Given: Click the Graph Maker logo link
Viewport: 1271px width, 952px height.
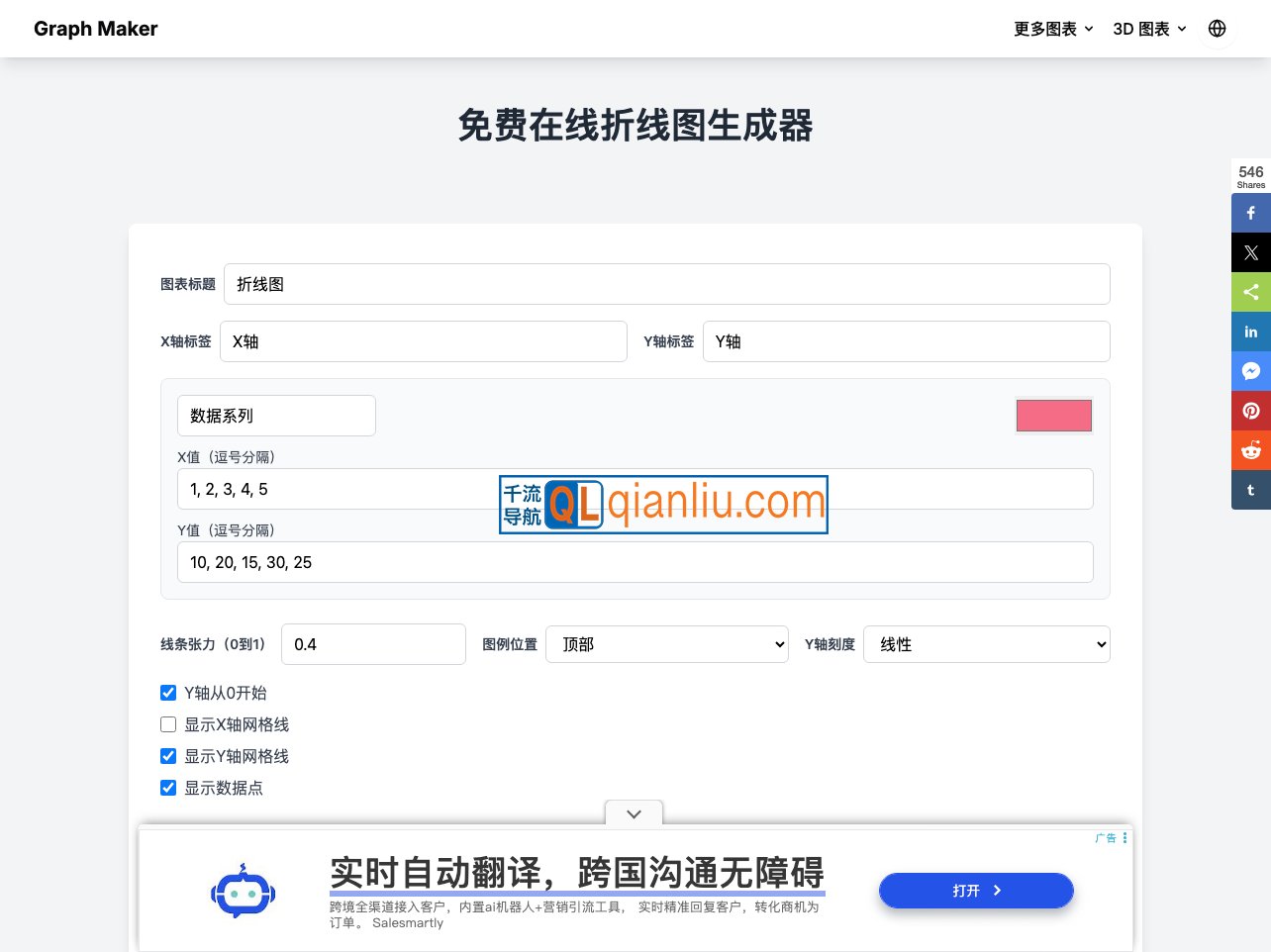Looking at the screenshot, I should pos(96,29).
